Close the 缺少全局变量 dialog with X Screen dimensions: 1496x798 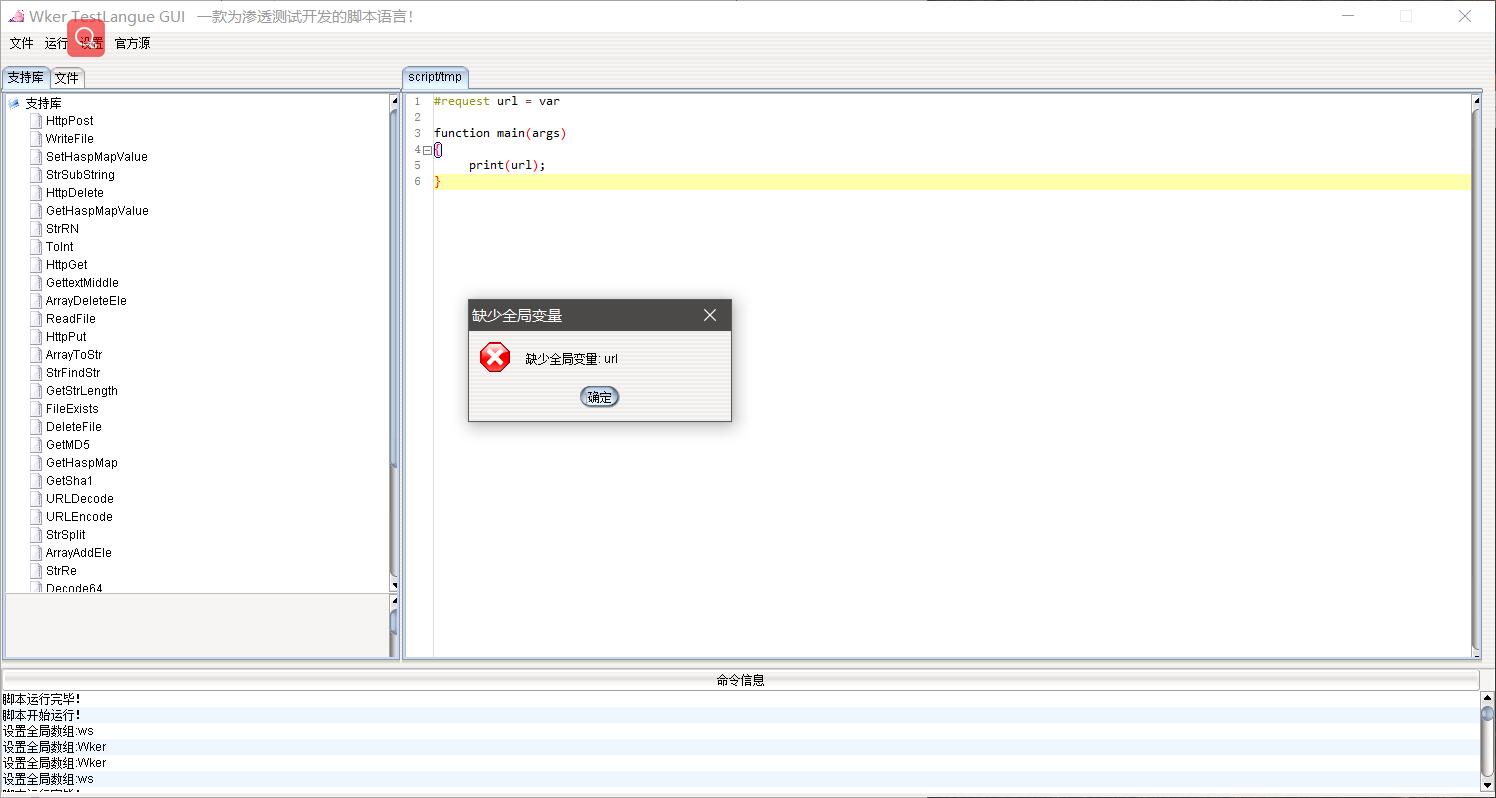pos(710,315)
